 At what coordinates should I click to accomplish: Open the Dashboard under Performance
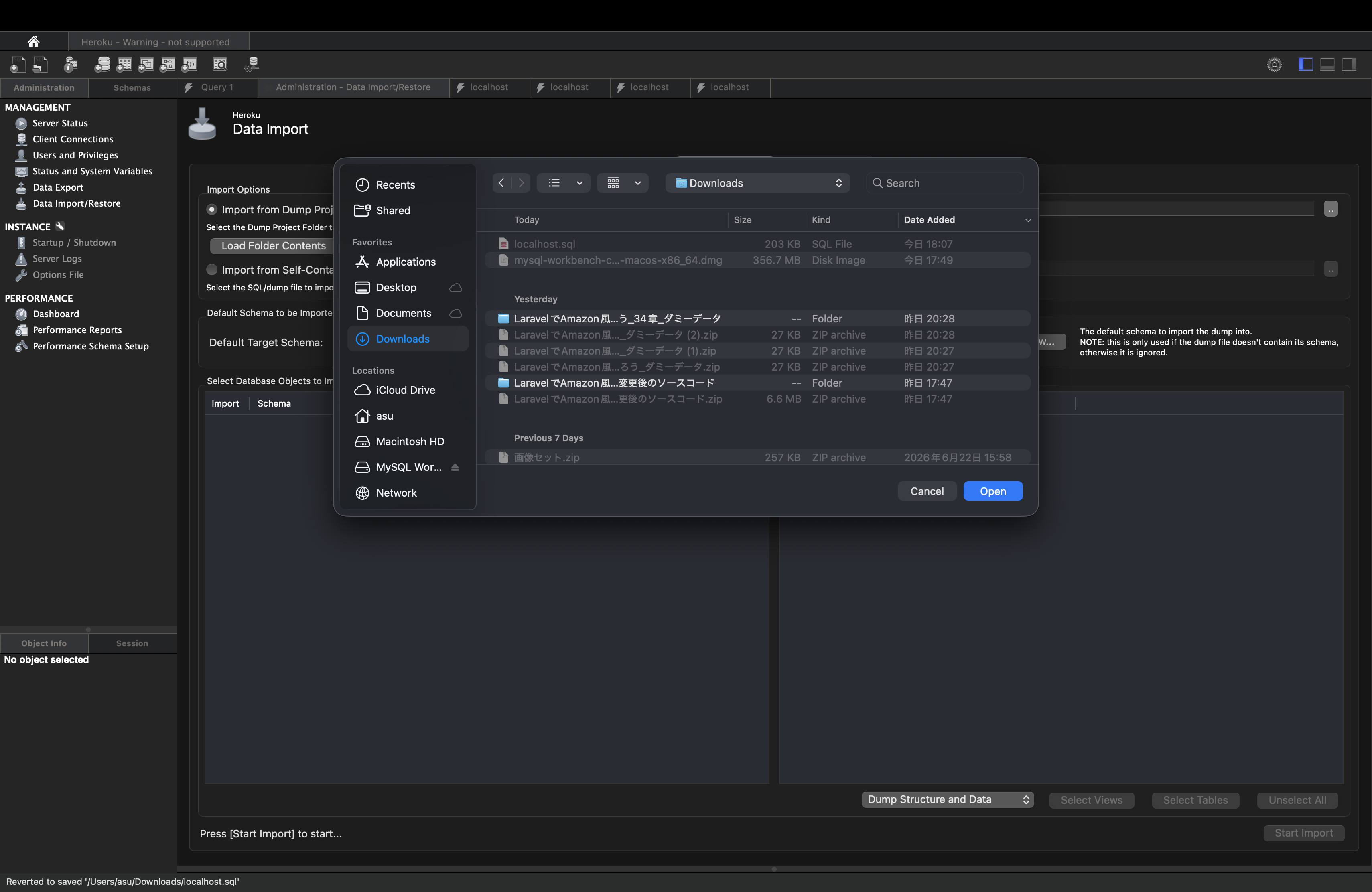[x=55, y=314]
